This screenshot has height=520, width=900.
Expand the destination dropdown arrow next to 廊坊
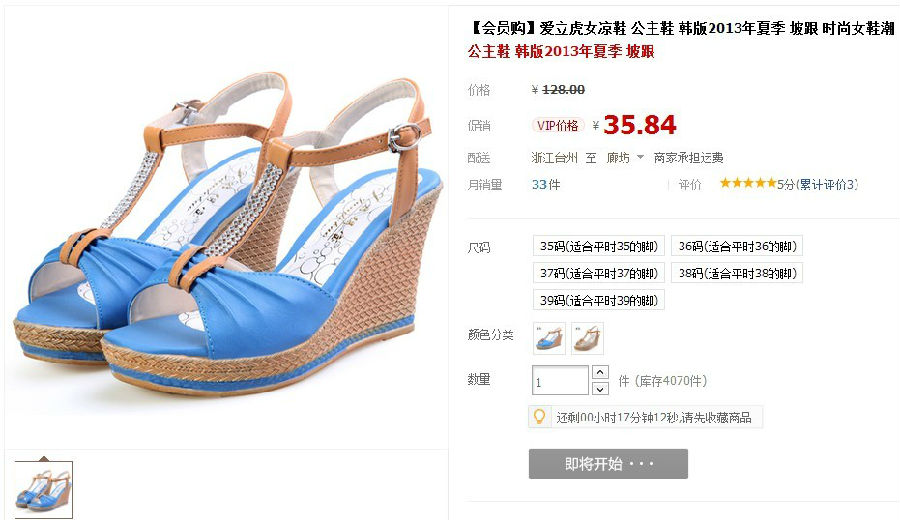pyautogui.click(x=640, y=157)
